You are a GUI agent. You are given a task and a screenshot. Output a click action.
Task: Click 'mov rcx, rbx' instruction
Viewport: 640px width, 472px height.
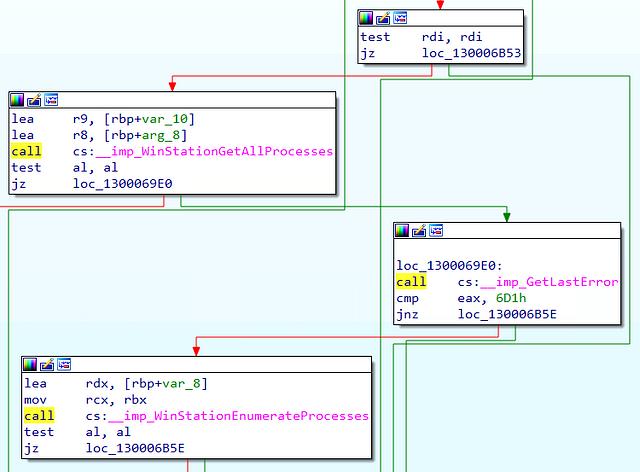click(x=85, y=400)
